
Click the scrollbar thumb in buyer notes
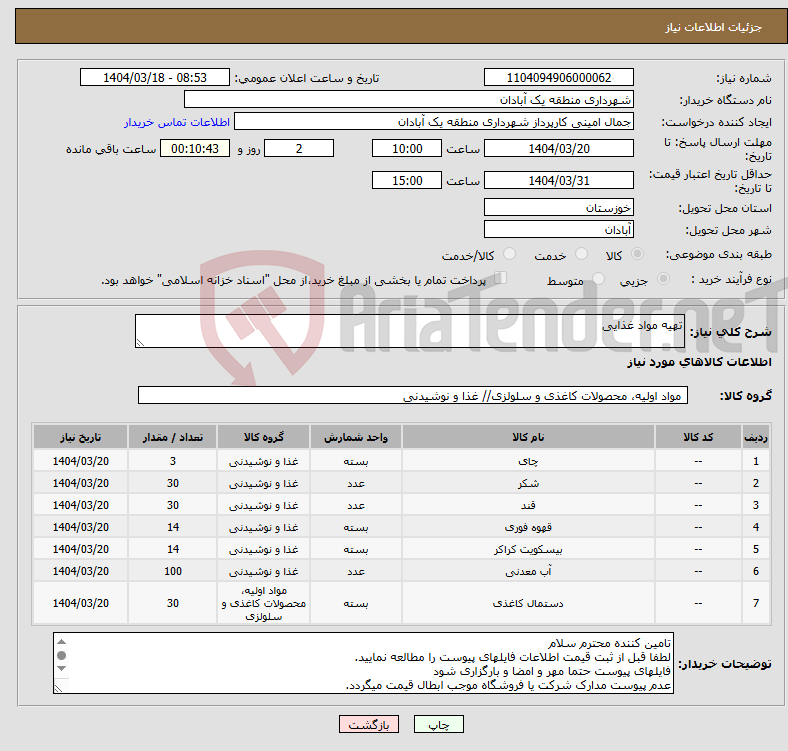click(61, 655)
